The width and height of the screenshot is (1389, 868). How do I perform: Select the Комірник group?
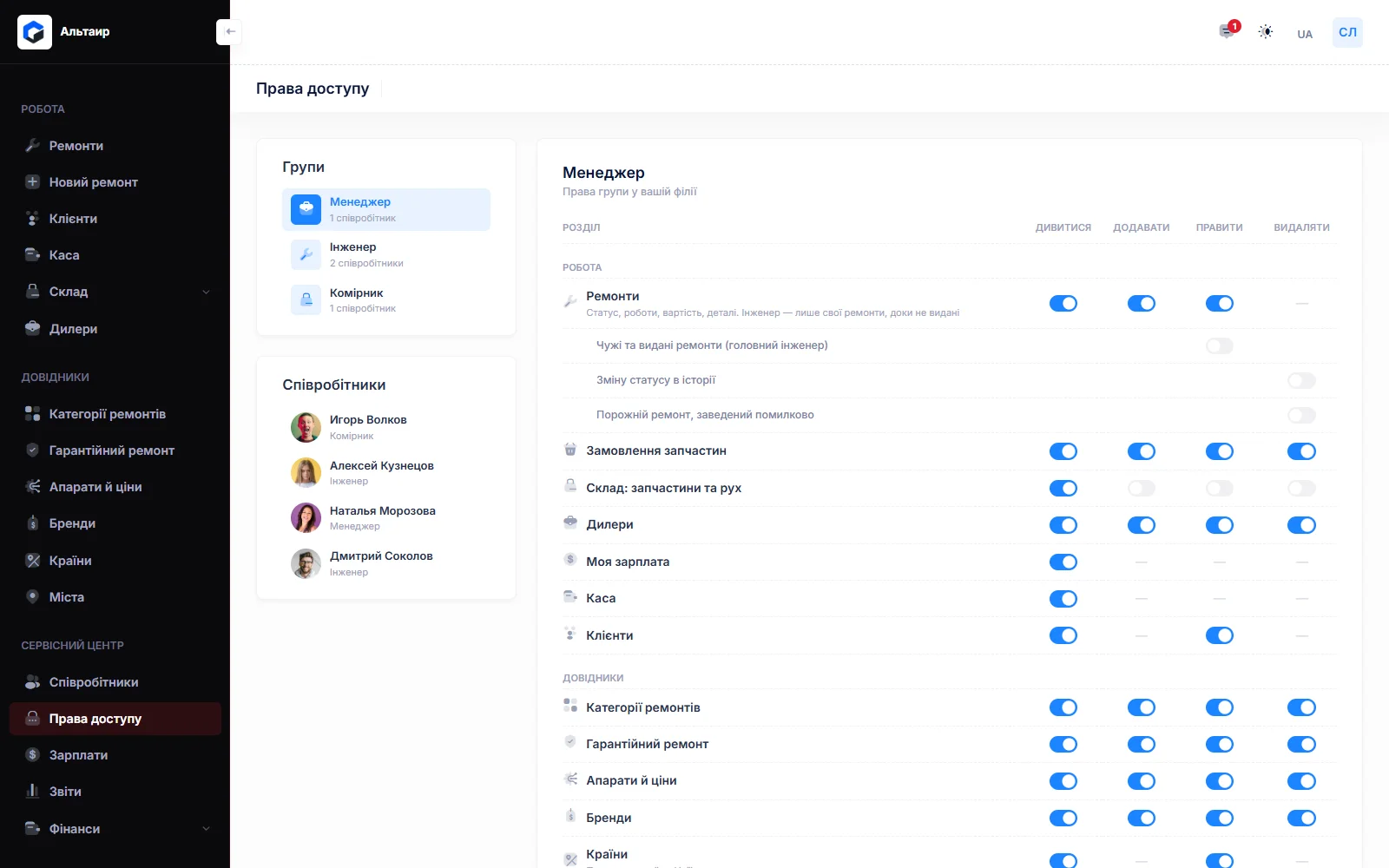[x=386, y=299]
